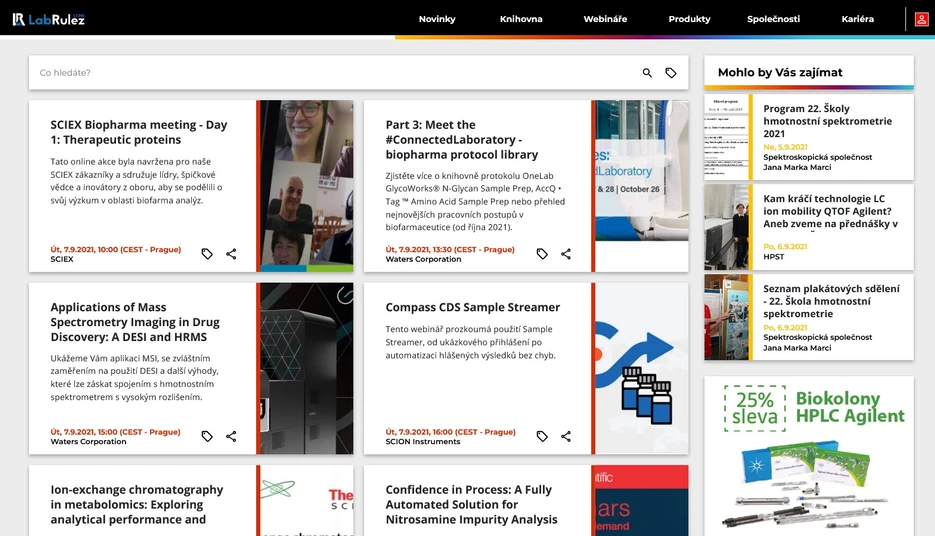The image size is (935, 536).
Task: Share the Compass CDS Sample Streamer webinar
Action: 566,436
